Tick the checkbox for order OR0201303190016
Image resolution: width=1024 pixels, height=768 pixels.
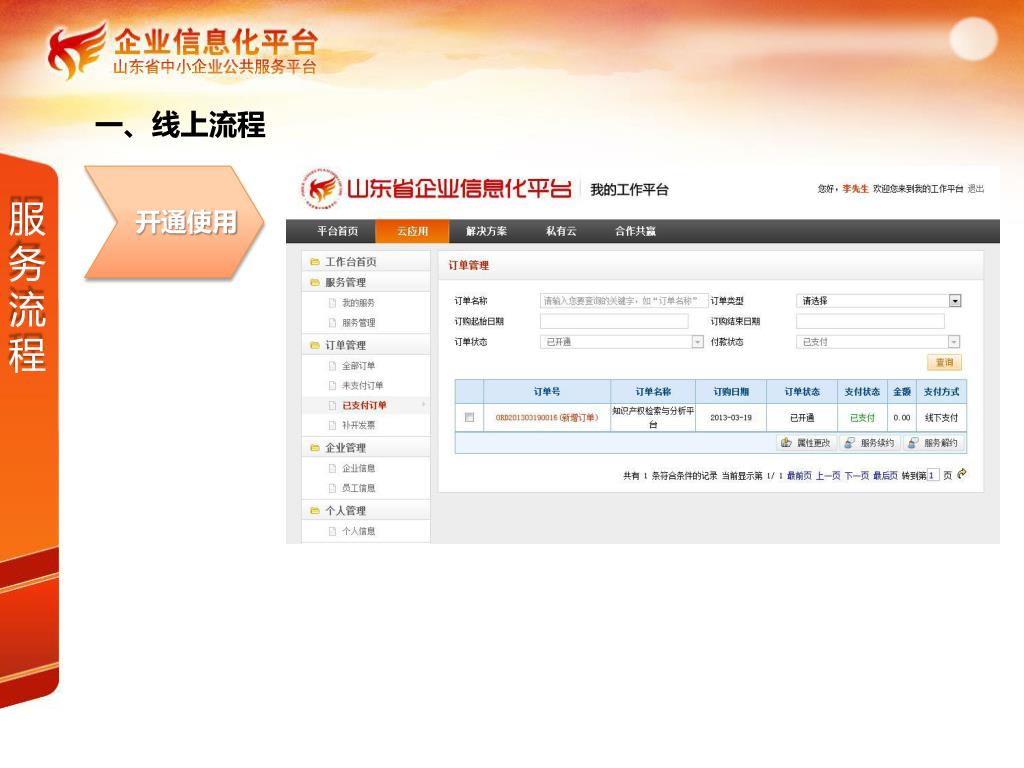click(x=469, y=417)
